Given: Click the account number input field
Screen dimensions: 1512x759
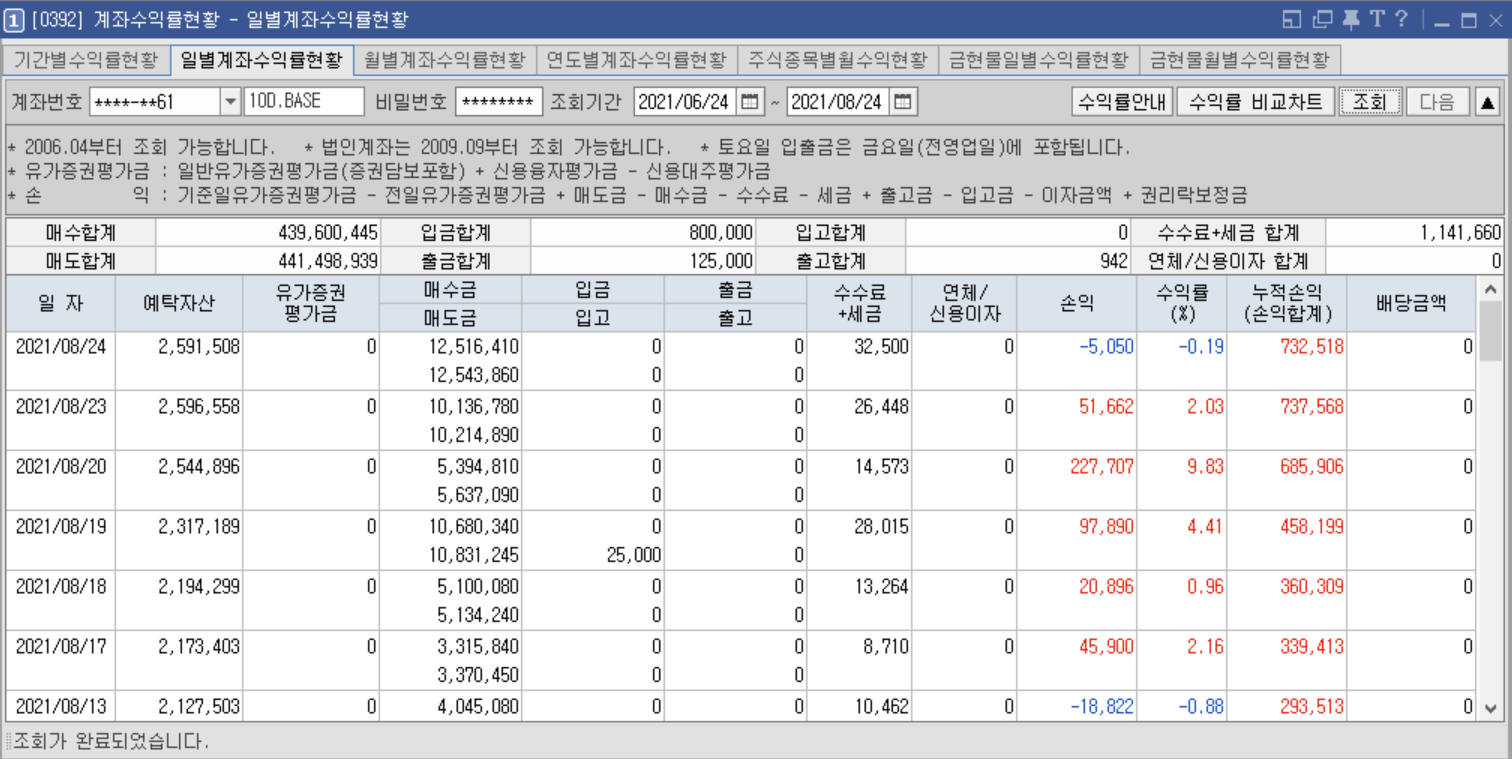Looking at the screenshot, I should [x=154, y=102].
